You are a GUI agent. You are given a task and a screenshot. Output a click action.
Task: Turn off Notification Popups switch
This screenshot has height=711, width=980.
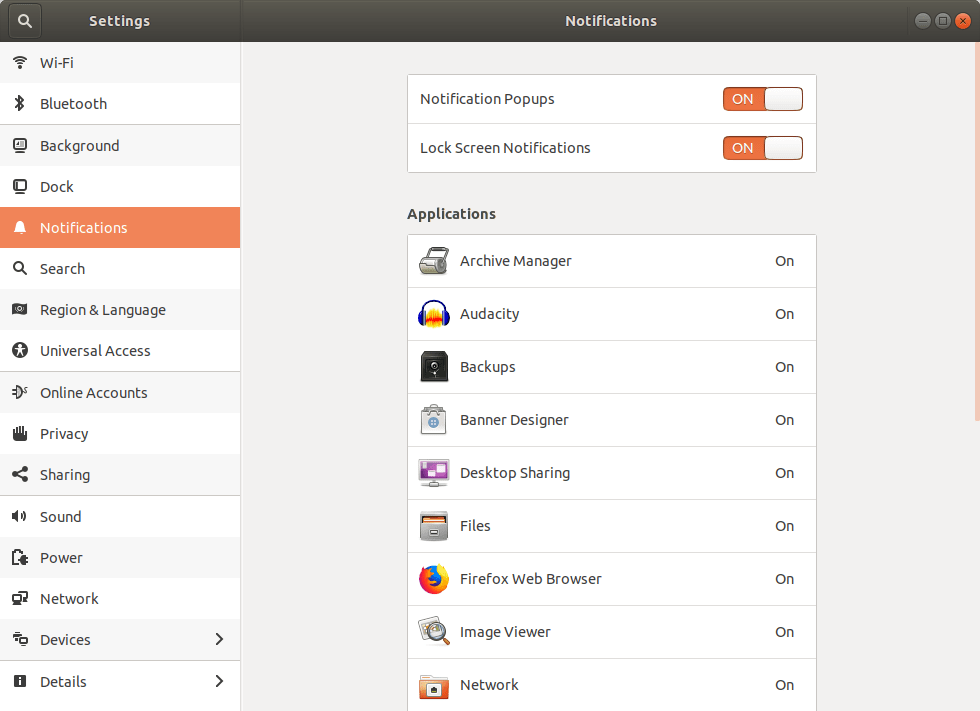(x=762, y=99)
